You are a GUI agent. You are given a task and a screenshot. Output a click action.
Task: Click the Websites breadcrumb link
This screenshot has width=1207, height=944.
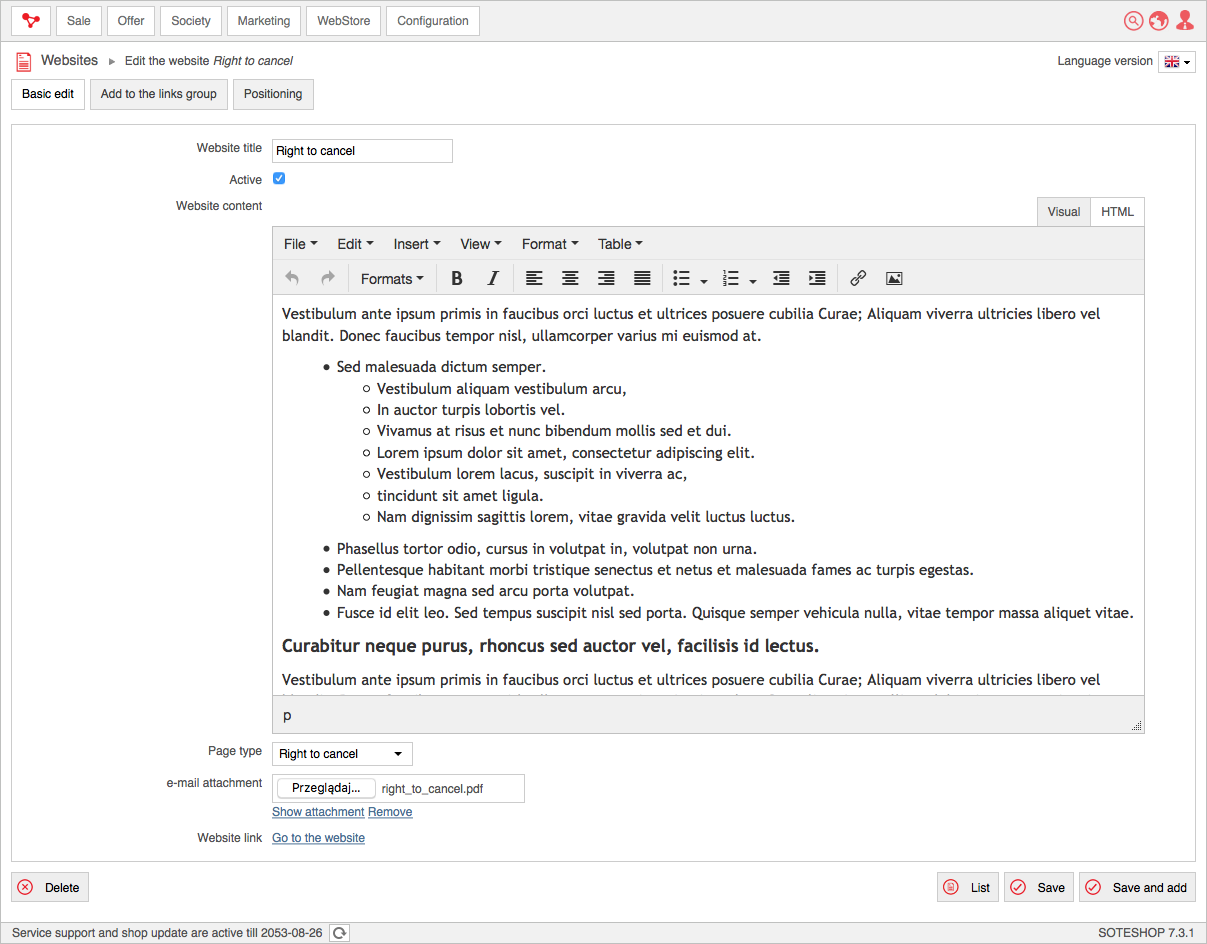point(69,61)
